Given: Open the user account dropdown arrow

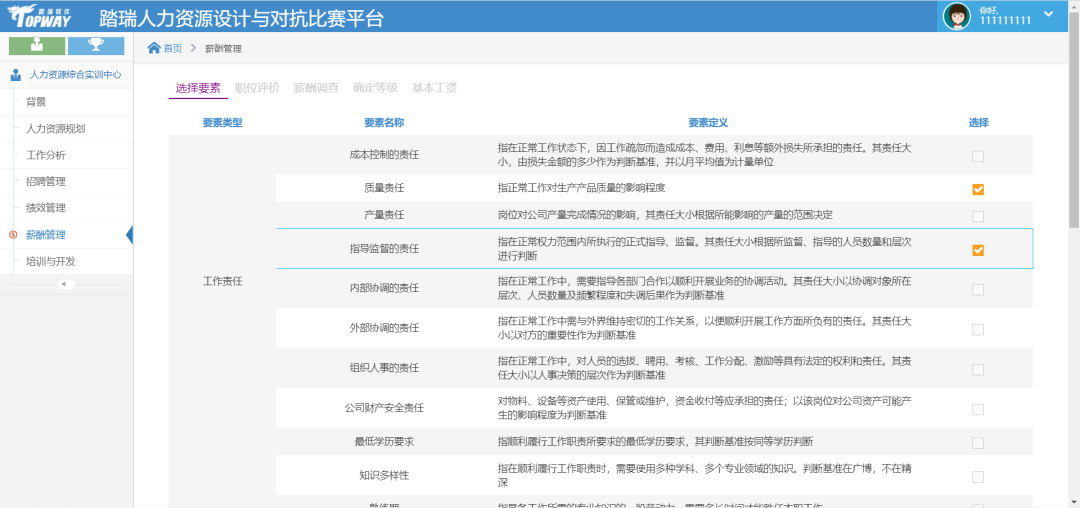Looking at the screenshot, I should (x=1048, y=14).
